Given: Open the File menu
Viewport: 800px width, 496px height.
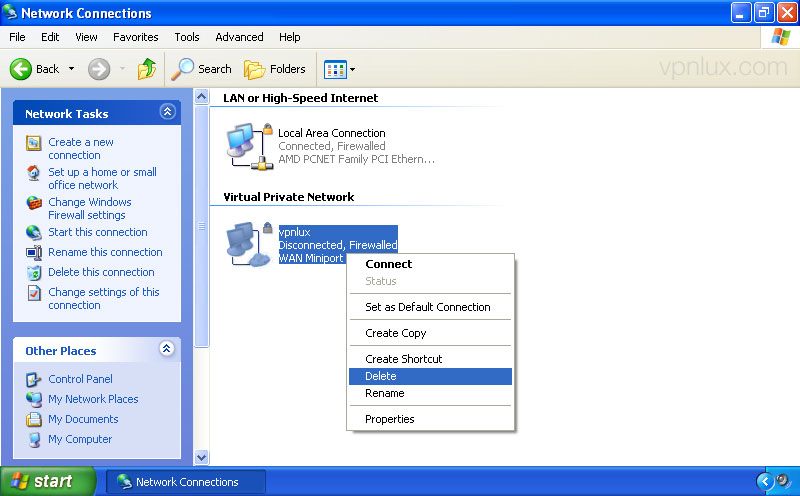Looking at the screenshot, I should (17, 37).
